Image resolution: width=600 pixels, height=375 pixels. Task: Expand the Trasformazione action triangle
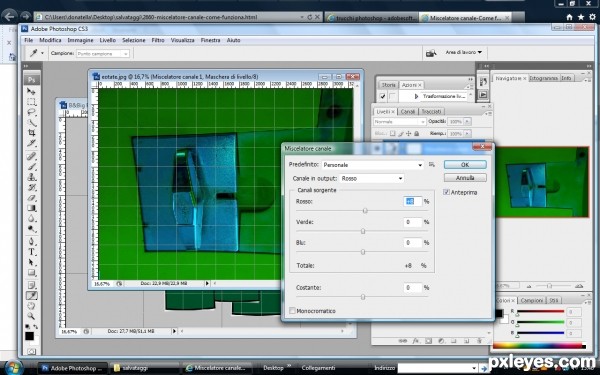pyautogui.click(x=416, y=96)
